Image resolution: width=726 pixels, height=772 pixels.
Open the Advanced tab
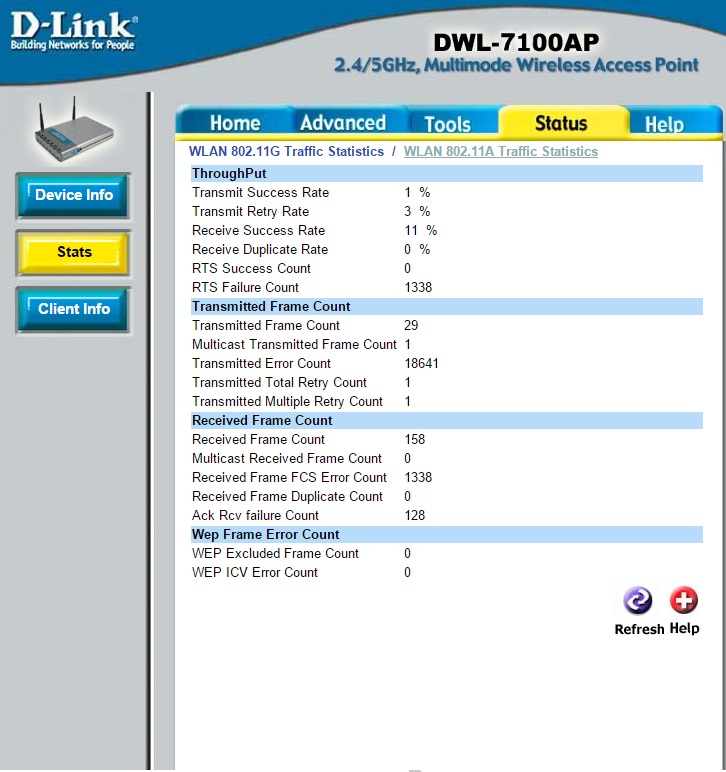pyautogui.click(x=343, y=123)
